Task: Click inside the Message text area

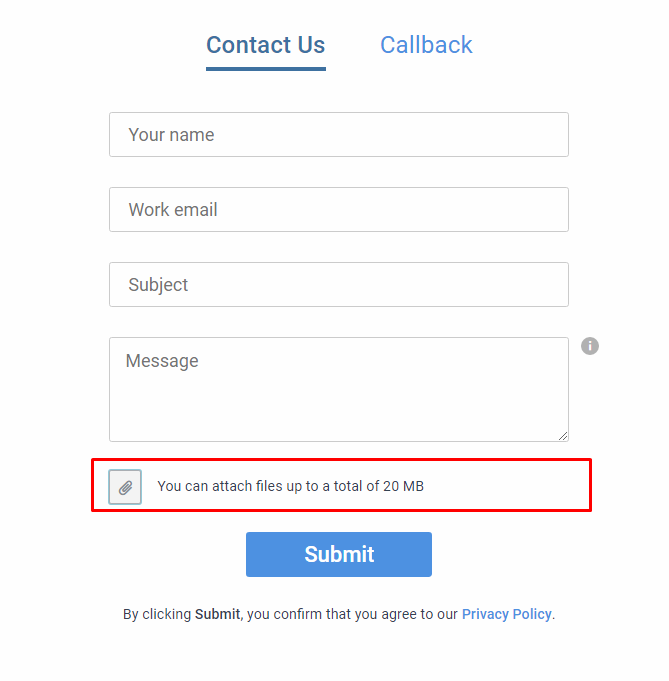Action: pos(339,389)
